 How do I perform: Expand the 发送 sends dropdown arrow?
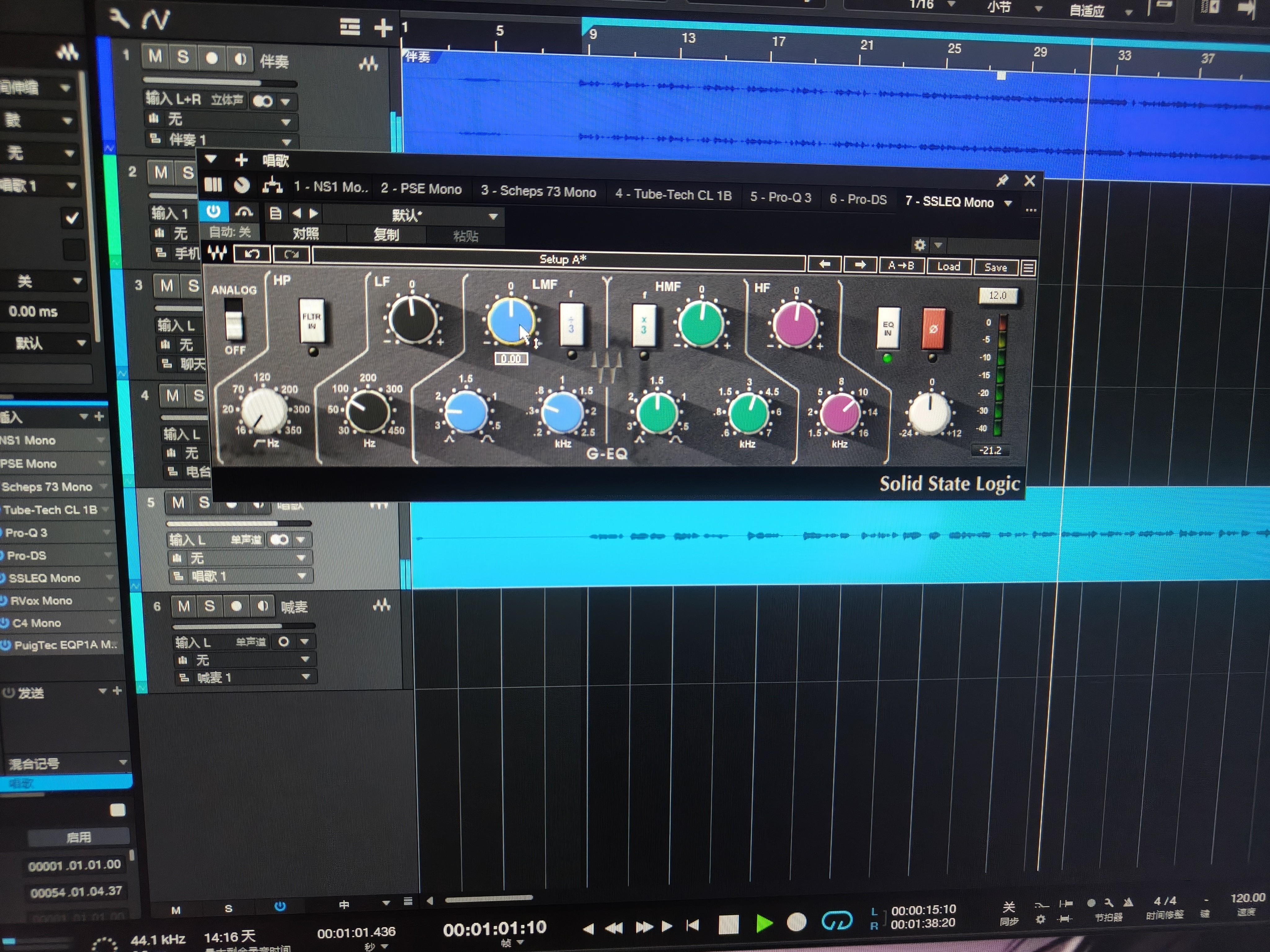pyautogui.click(x=103, y=691)
